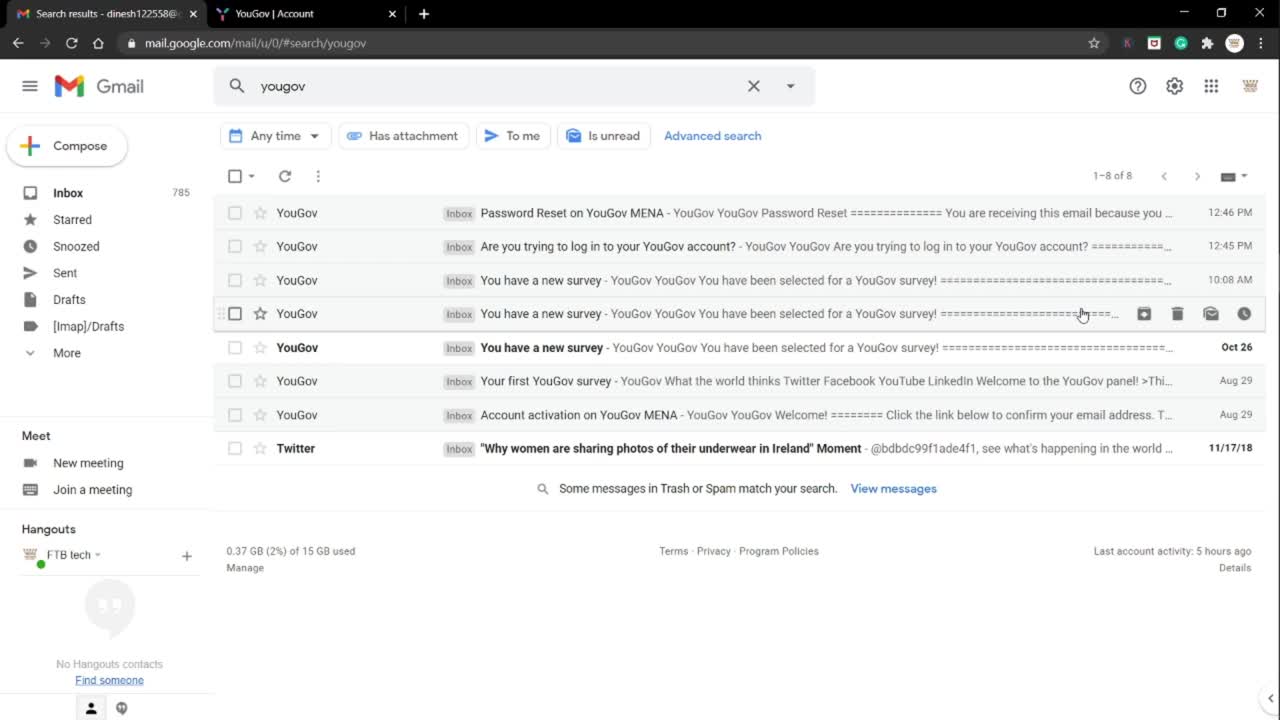Go to the older results page arrow
1280x720 pixels.
(1197, 176)
